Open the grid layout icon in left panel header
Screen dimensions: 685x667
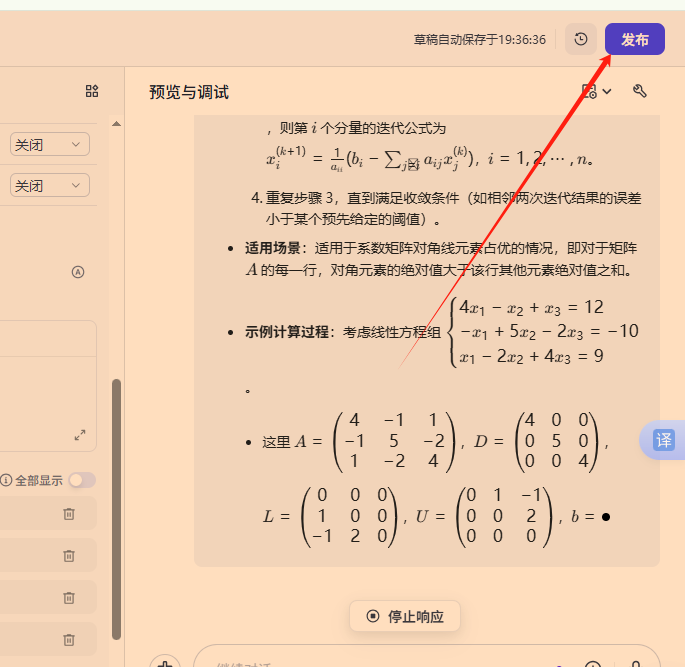click(92, 91)
